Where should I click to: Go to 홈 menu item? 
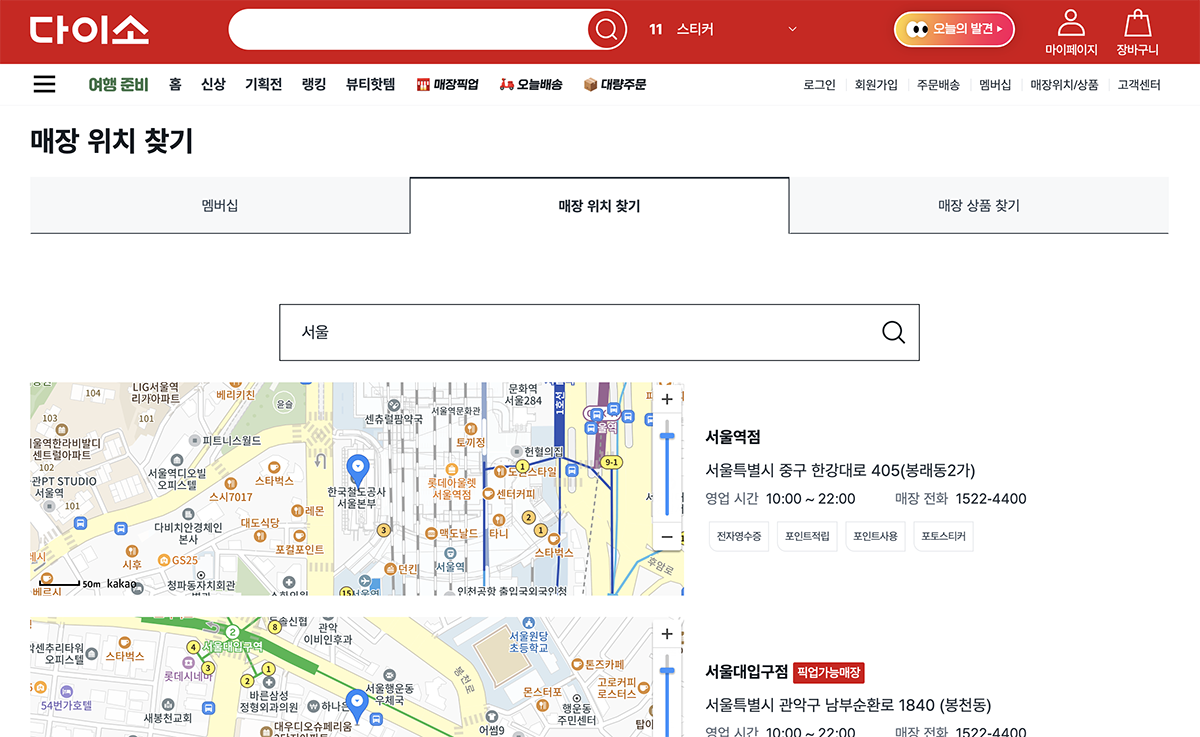point(175,84)
